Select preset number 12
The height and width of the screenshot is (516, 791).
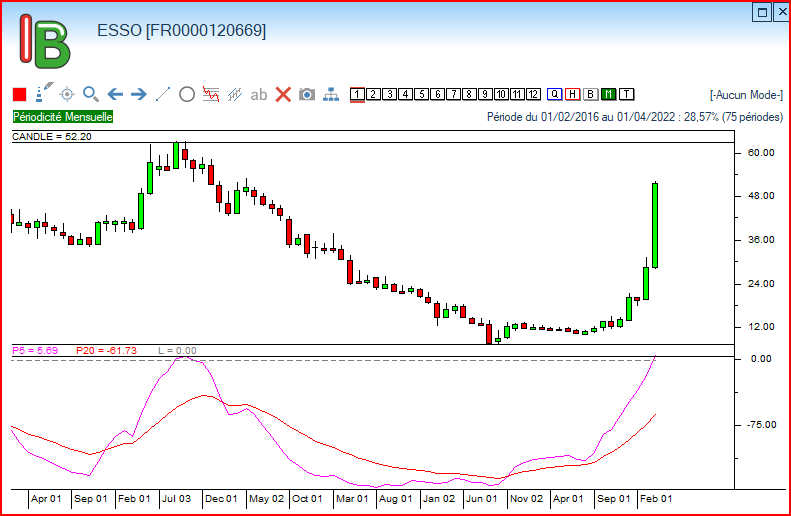click(x=533, y=94)
